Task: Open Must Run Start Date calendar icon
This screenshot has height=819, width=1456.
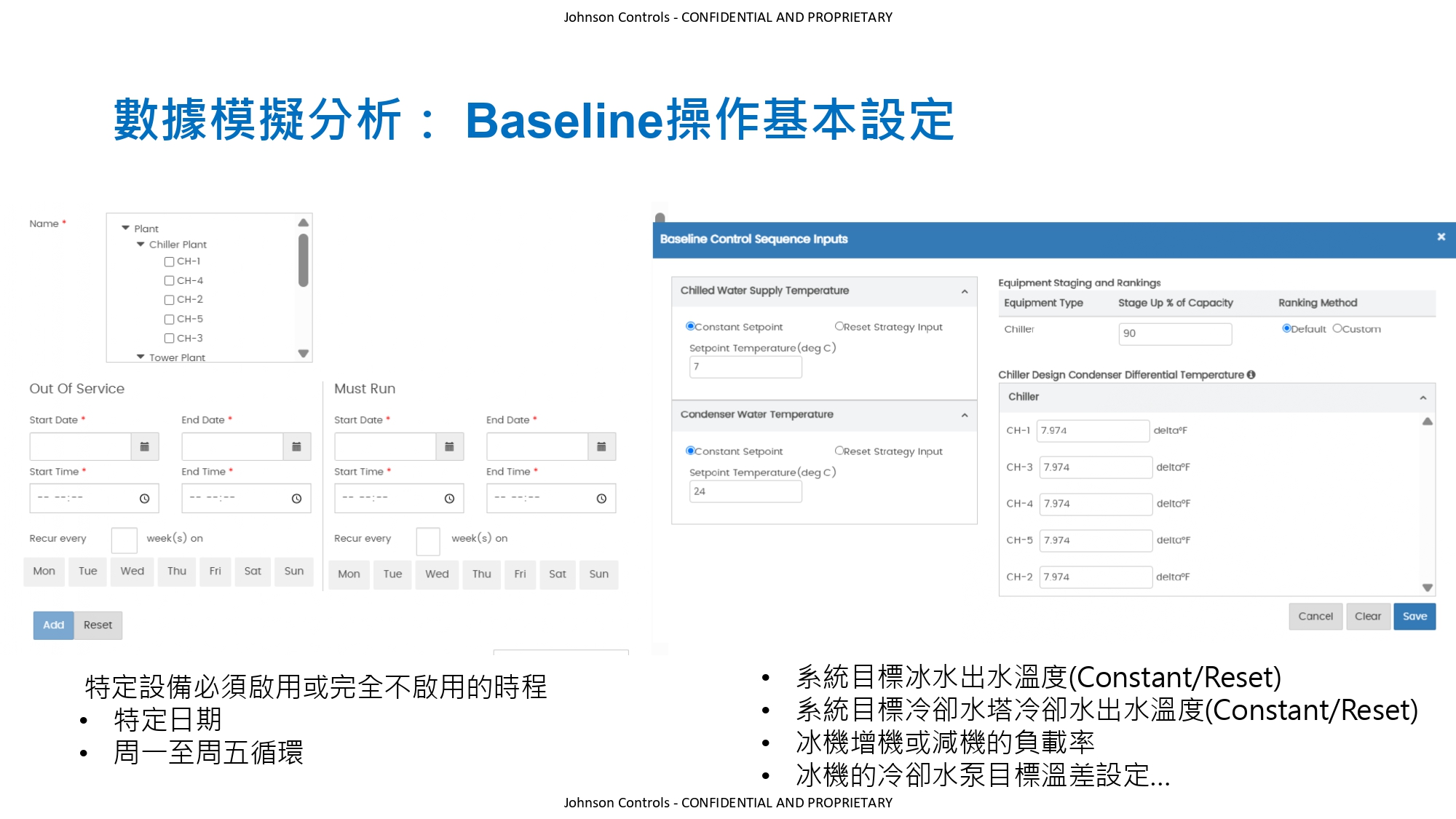Action: (x=449, y=447)
